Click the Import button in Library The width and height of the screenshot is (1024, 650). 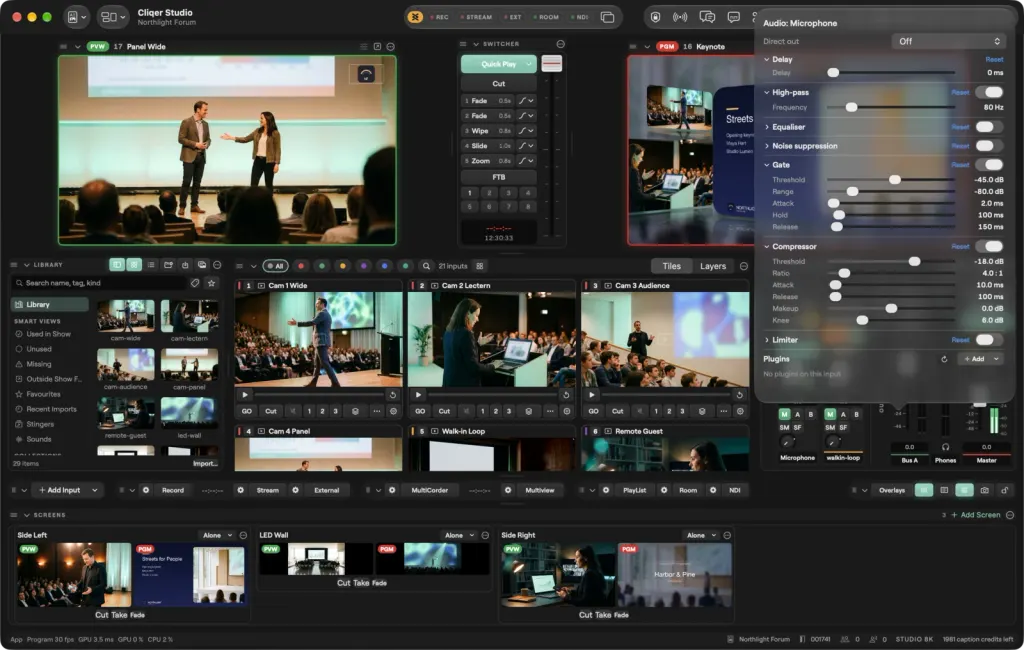[205, 463]
